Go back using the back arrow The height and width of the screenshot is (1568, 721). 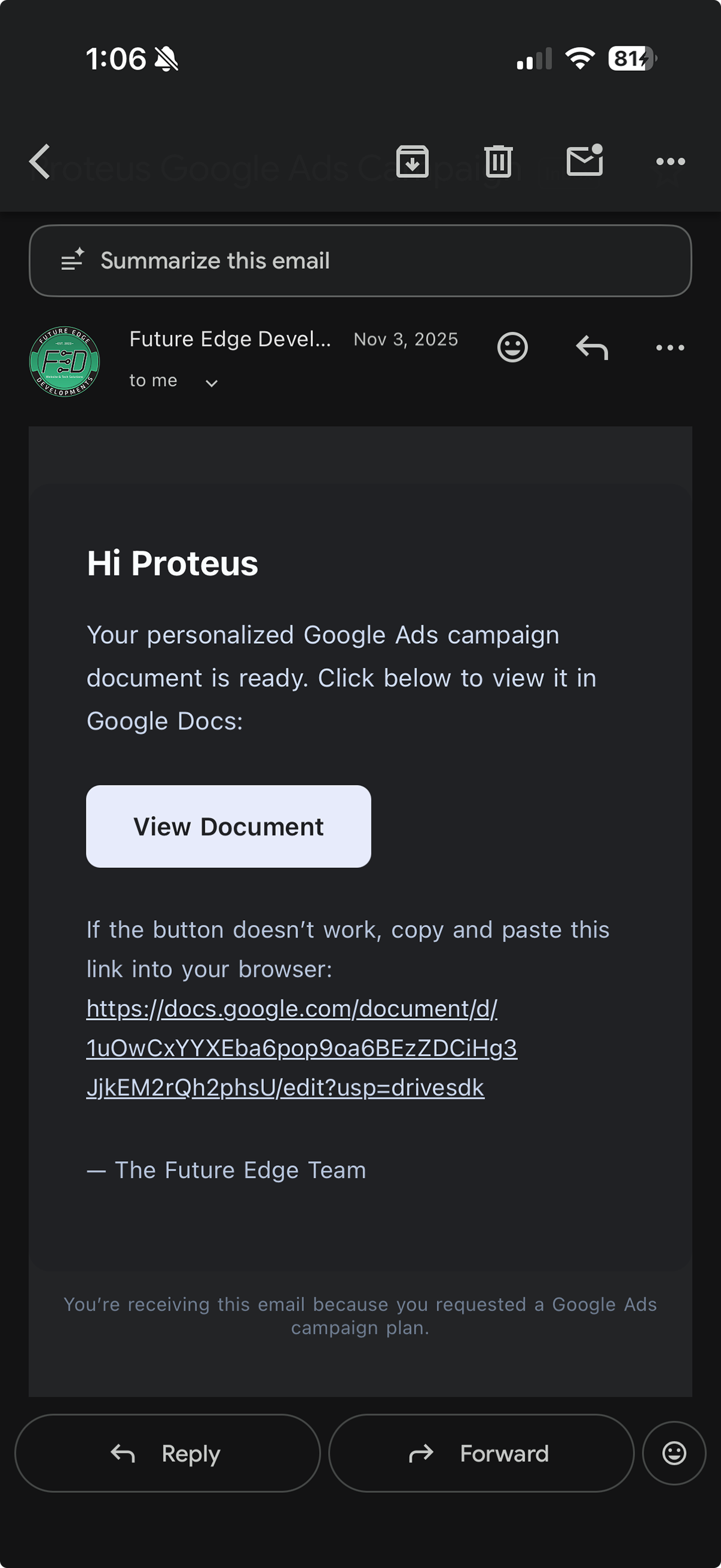coord(40,162)
